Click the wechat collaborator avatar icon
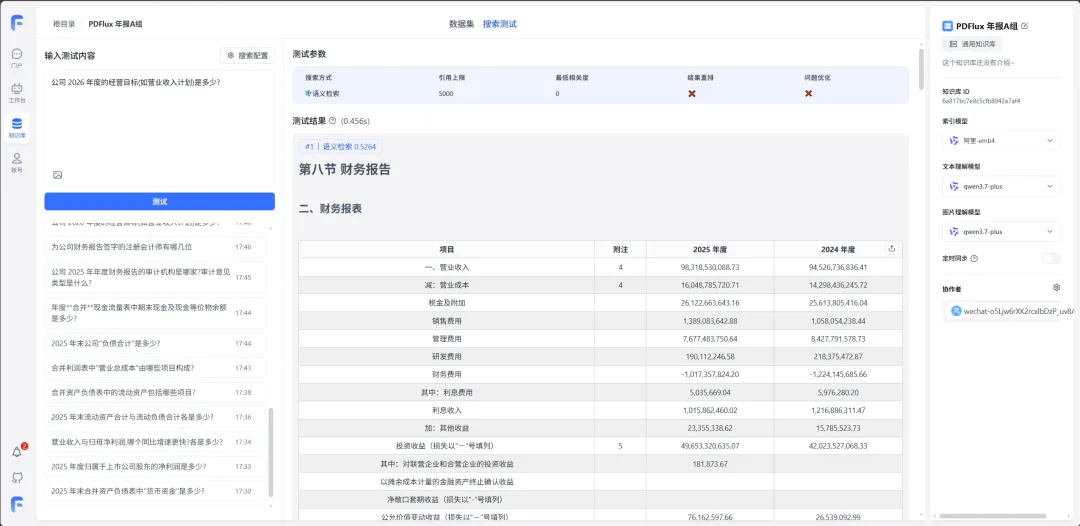 (956, 311)
